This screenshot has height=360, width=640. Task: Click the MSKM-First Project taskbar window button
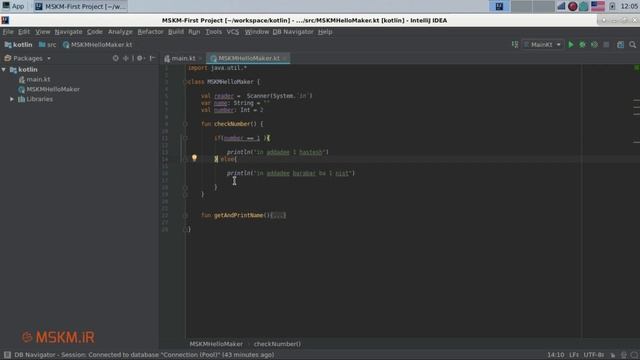coord(80,6)
